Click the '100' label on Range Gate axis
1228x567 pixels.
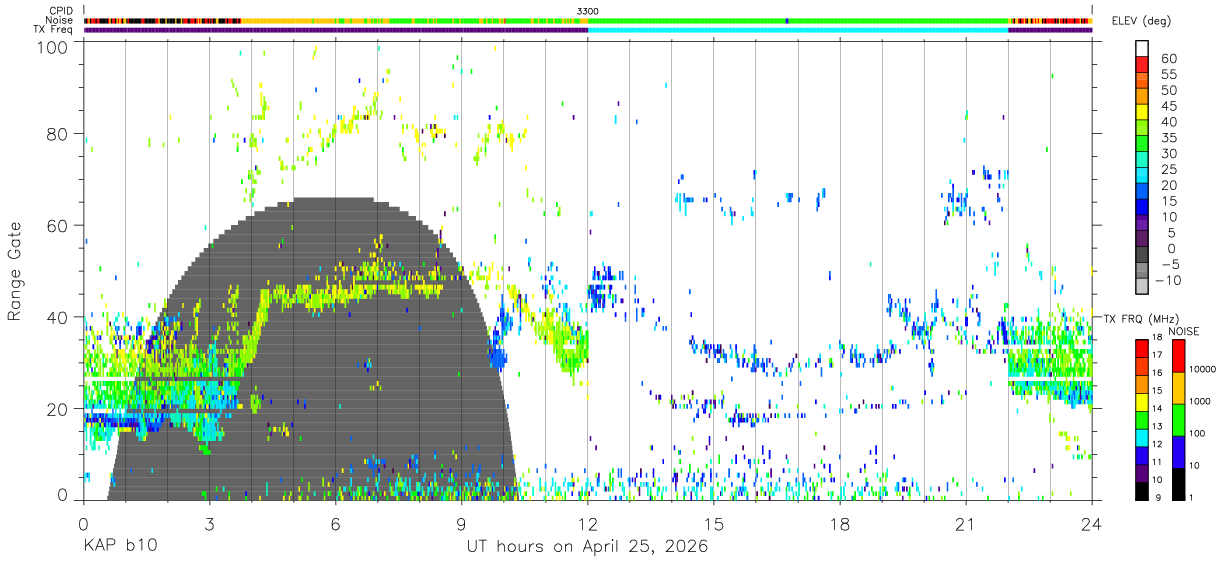(54, 46)
